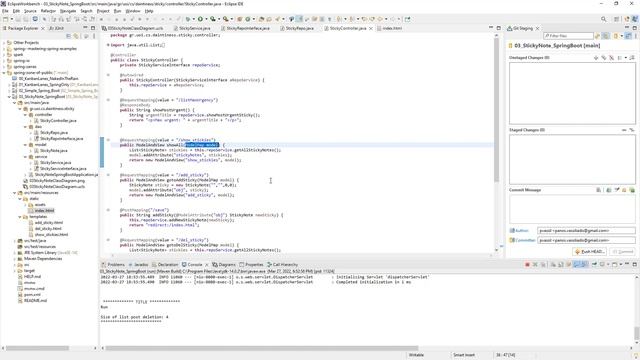Screen dimensions: 640x360
Task: Click the Filter files input field
Action: coord(569,36)
